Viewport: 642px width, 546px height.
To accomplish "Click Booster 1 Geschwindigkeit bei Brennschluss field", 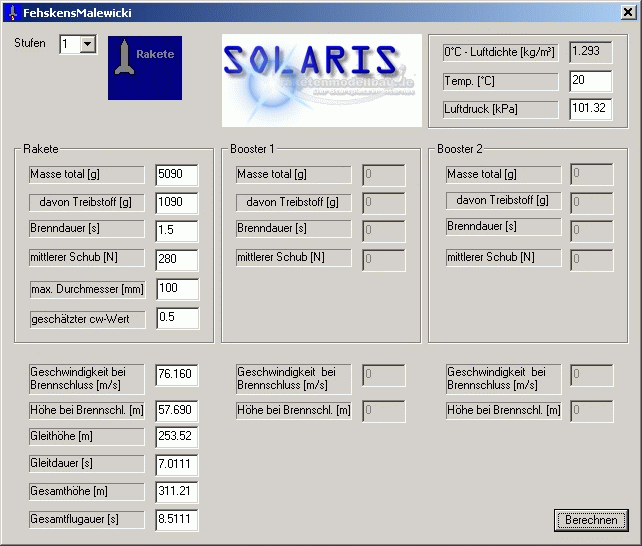I will click(384, 375).
